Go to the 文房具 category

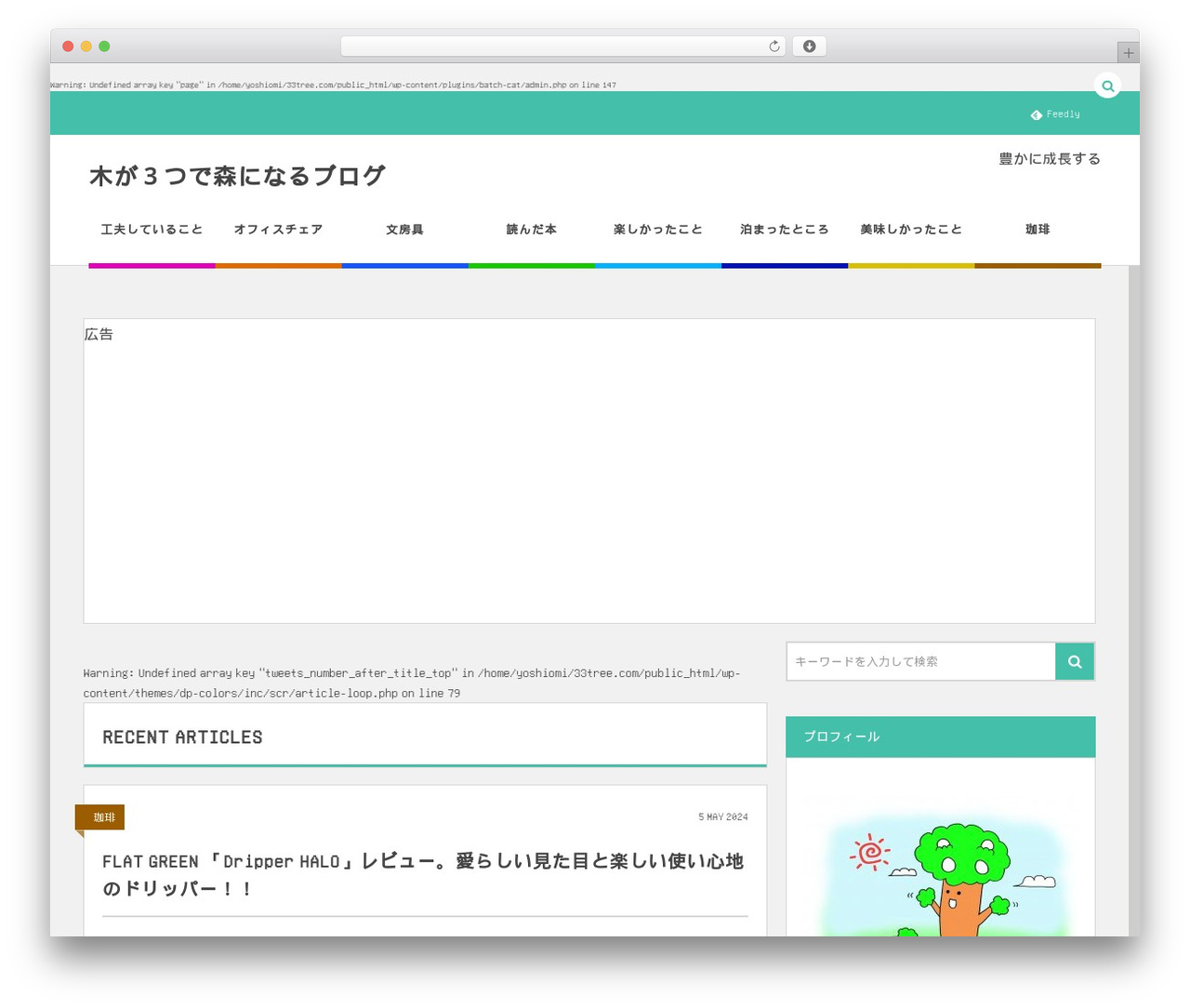pos(404,230)
